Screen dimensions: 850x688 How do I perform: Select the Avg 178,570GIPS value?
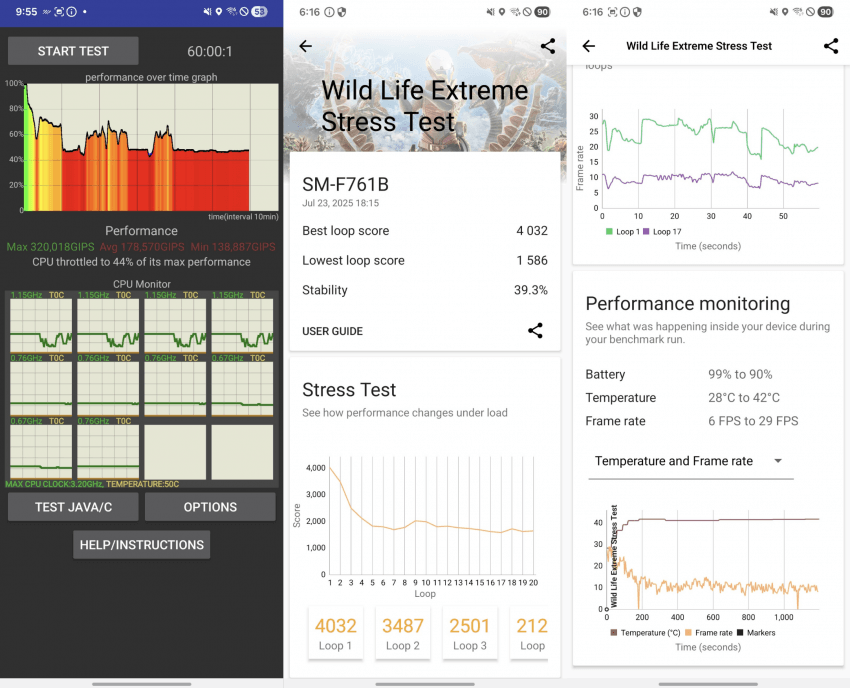142,247
